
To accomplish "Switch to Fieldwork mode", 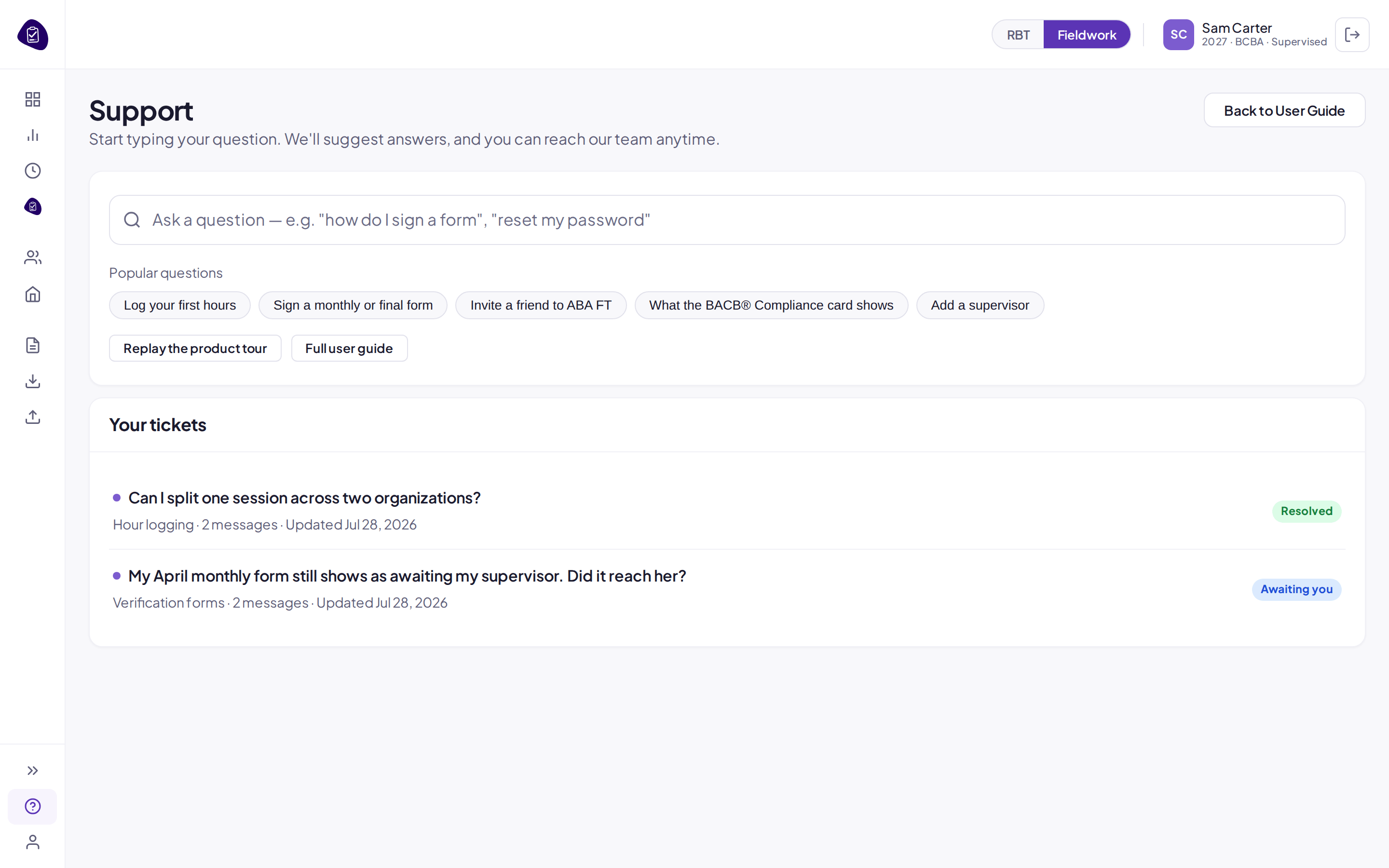I will coord(1087,35).
